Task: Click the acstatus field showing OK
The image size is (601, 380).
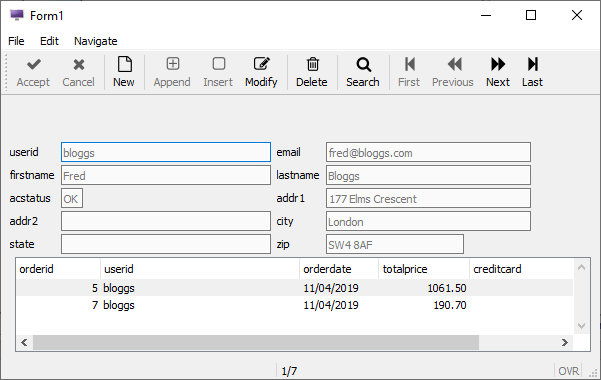Action: tap(72, 198)
